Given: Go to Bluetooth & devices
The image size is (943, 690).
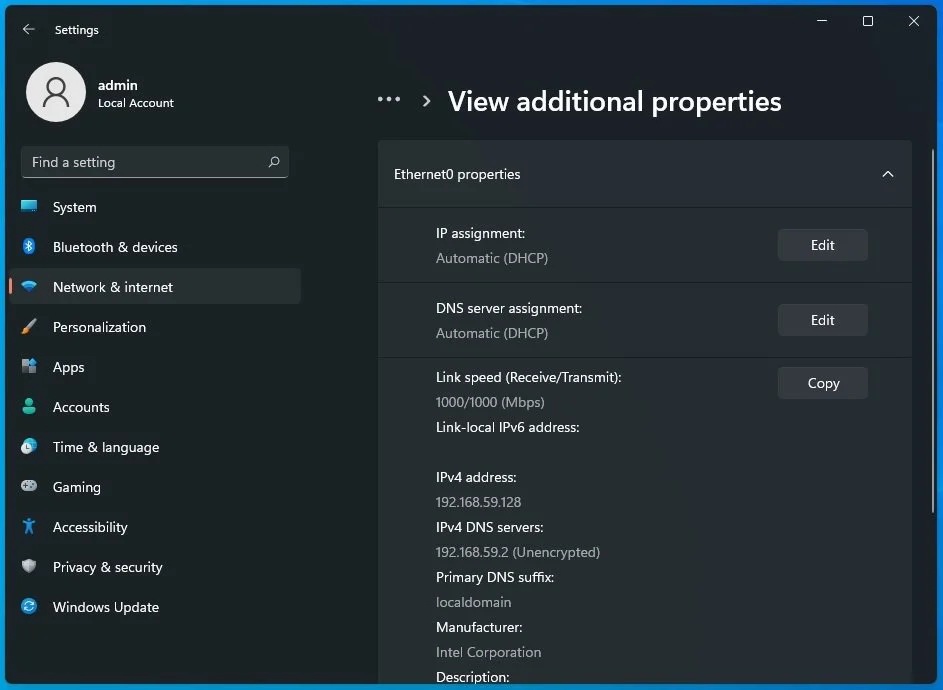Looking at the screenshot, I should pos(155,247).
